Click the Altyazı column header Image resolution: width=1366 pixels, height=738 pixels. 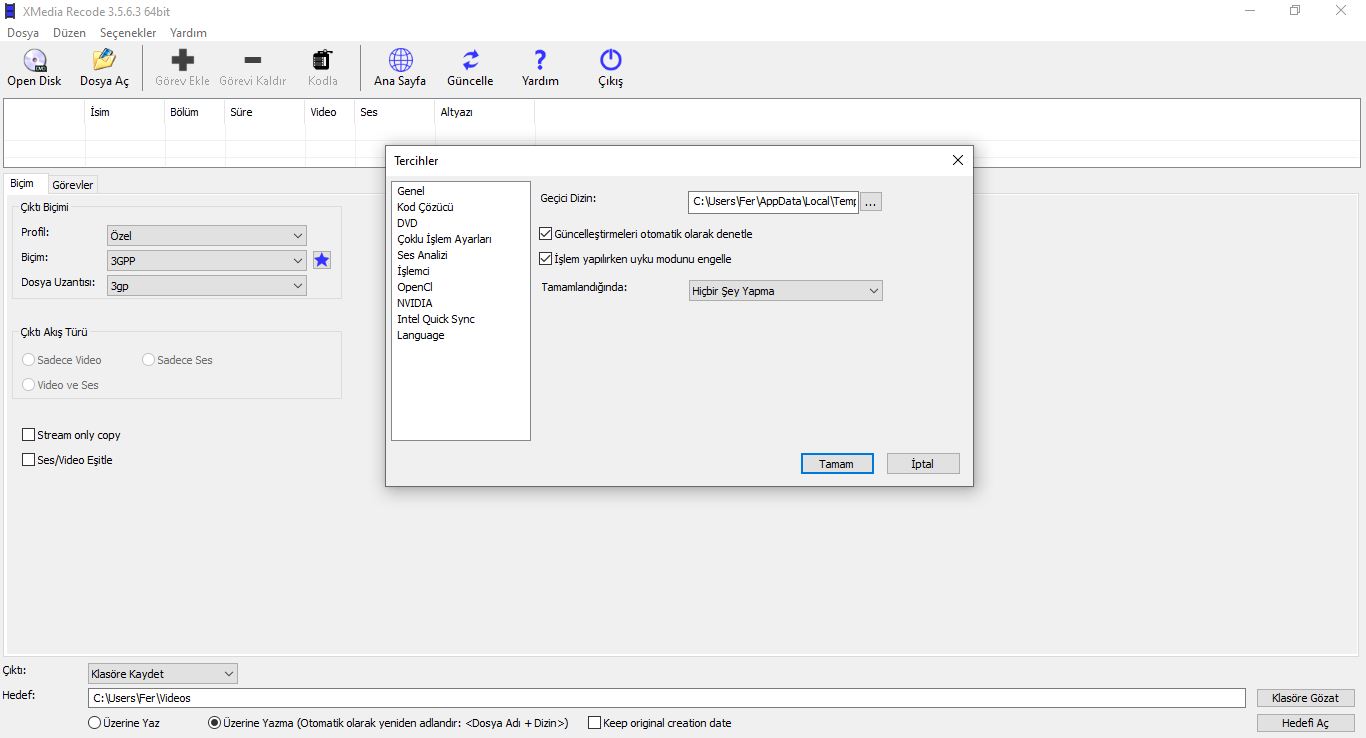(x=485, y=112)
